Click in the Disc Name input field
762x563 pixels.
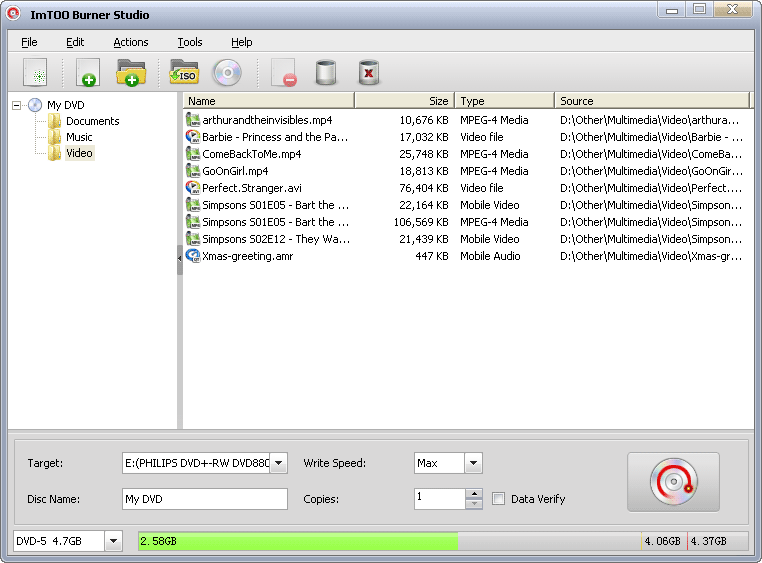coord(205,499)
